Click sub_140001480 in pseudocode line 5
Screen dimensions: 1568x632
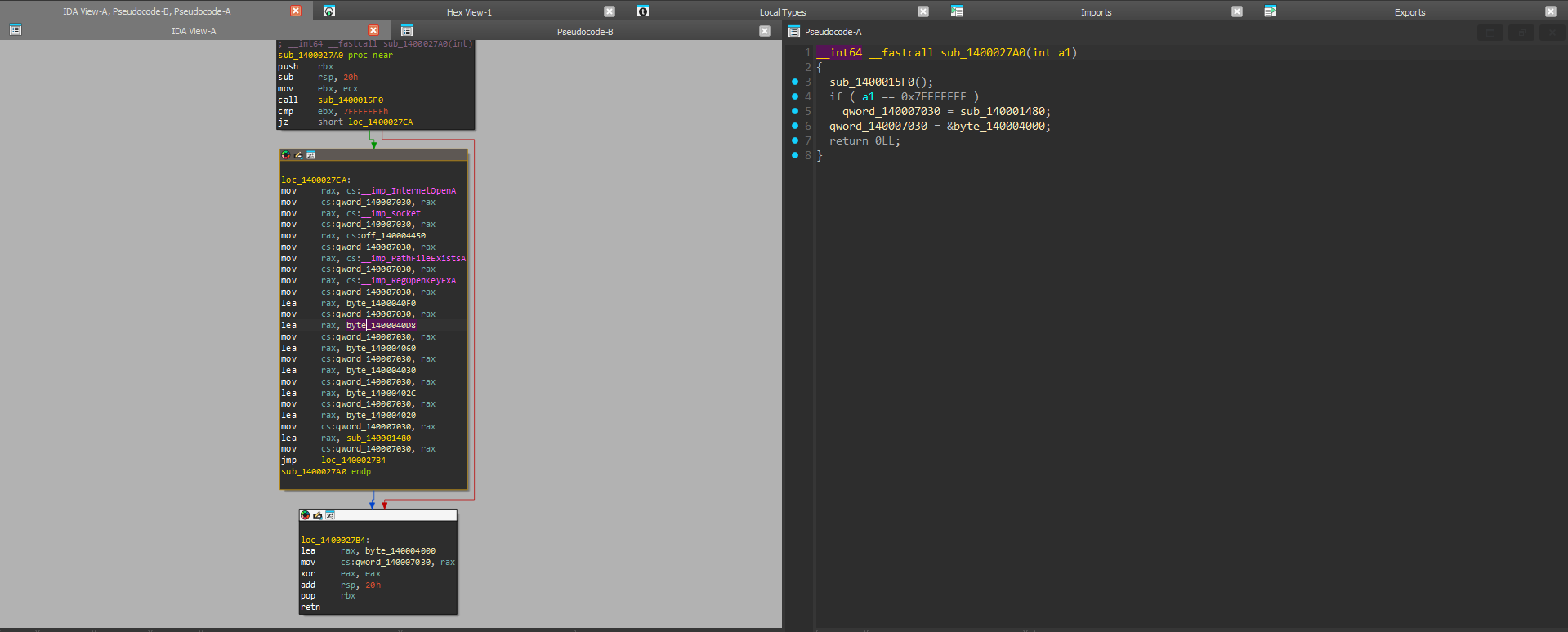[1003, 111]
